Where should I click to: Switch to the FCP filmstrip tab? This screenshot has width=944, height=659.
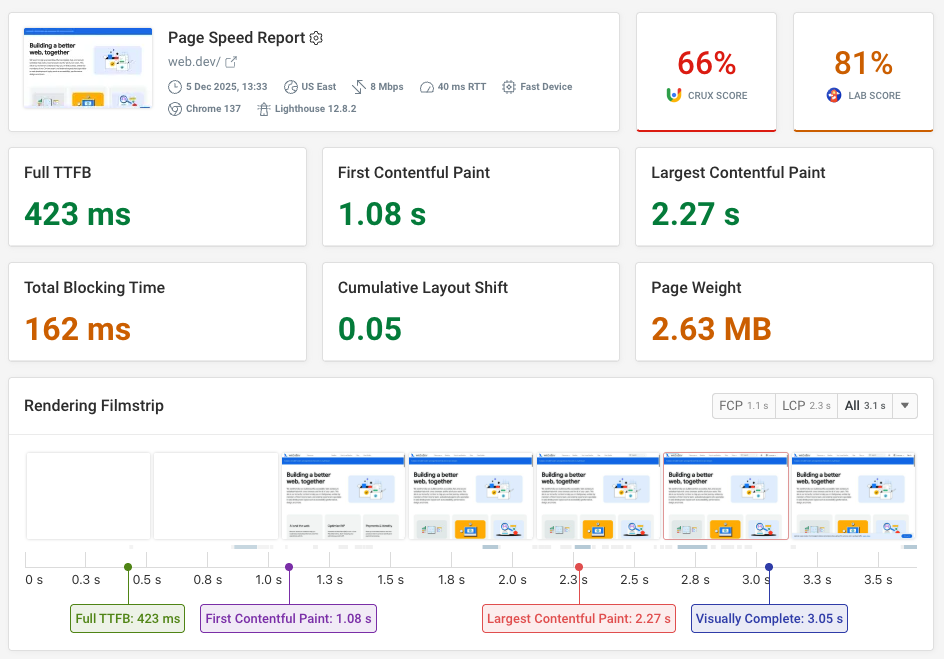pyautogui.click(x=743, y=405)
